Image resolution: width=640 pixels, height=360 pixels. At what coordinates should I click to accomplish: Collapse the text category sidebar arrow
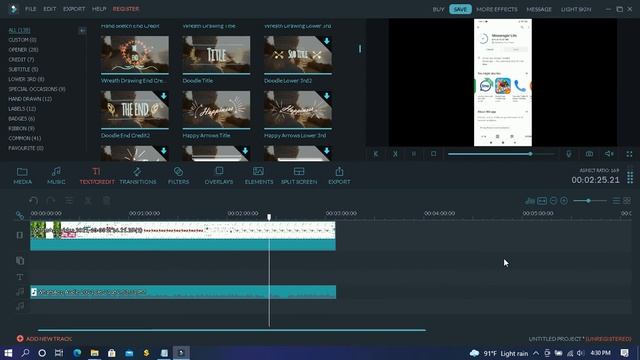click(82, 31)
